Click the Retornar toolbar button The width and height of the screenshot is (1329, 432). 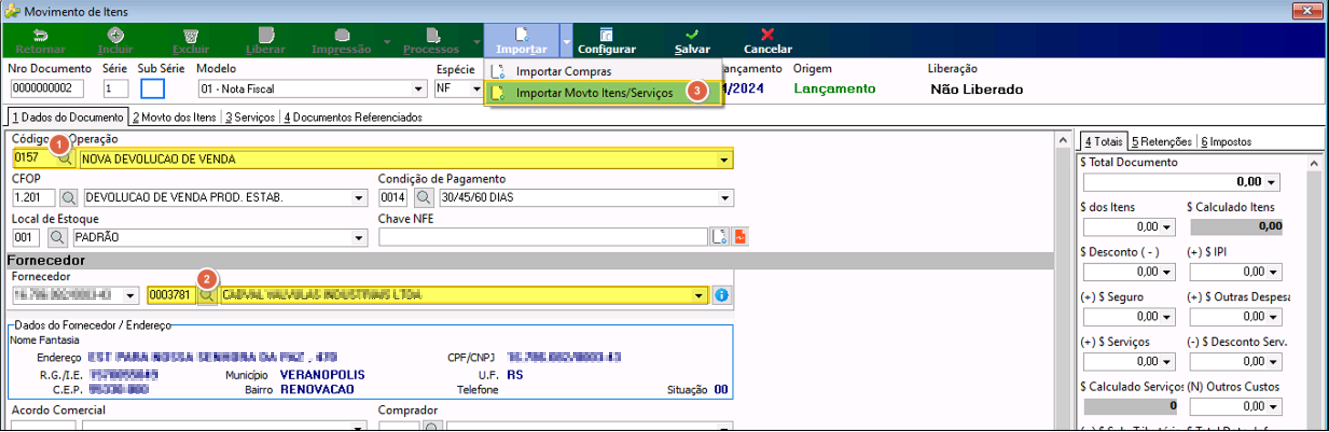41,41
